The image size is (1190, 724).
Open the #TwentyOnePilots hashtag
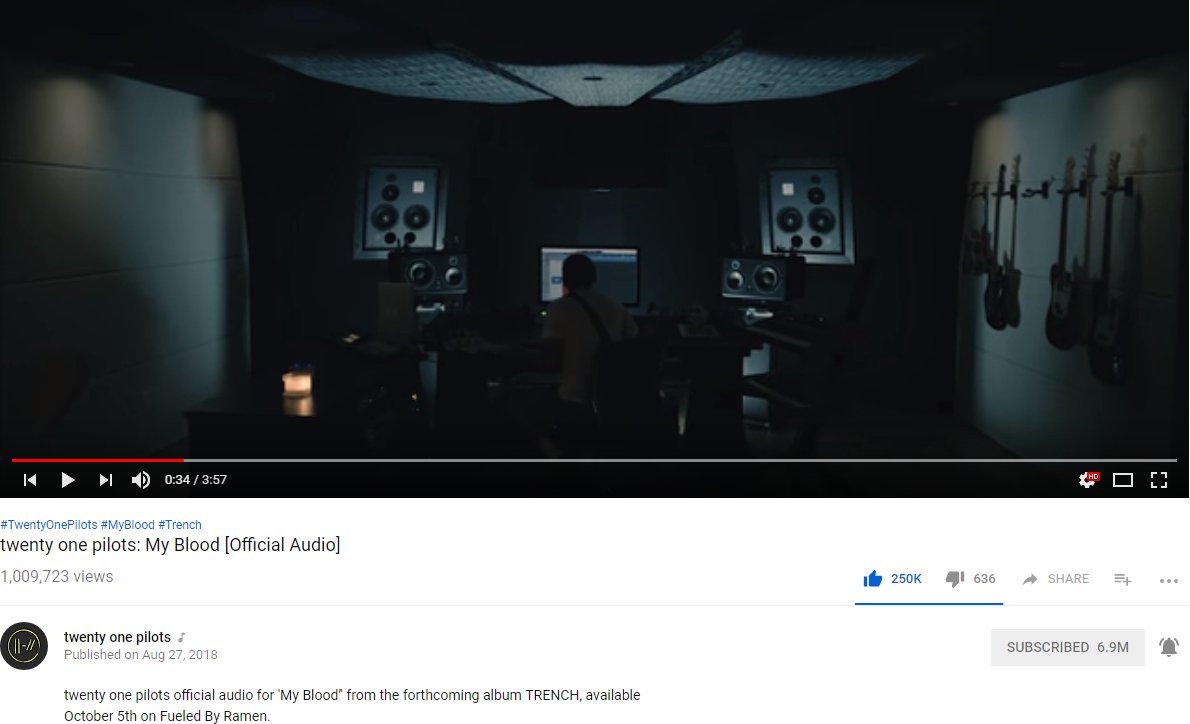tap(49, 524)
